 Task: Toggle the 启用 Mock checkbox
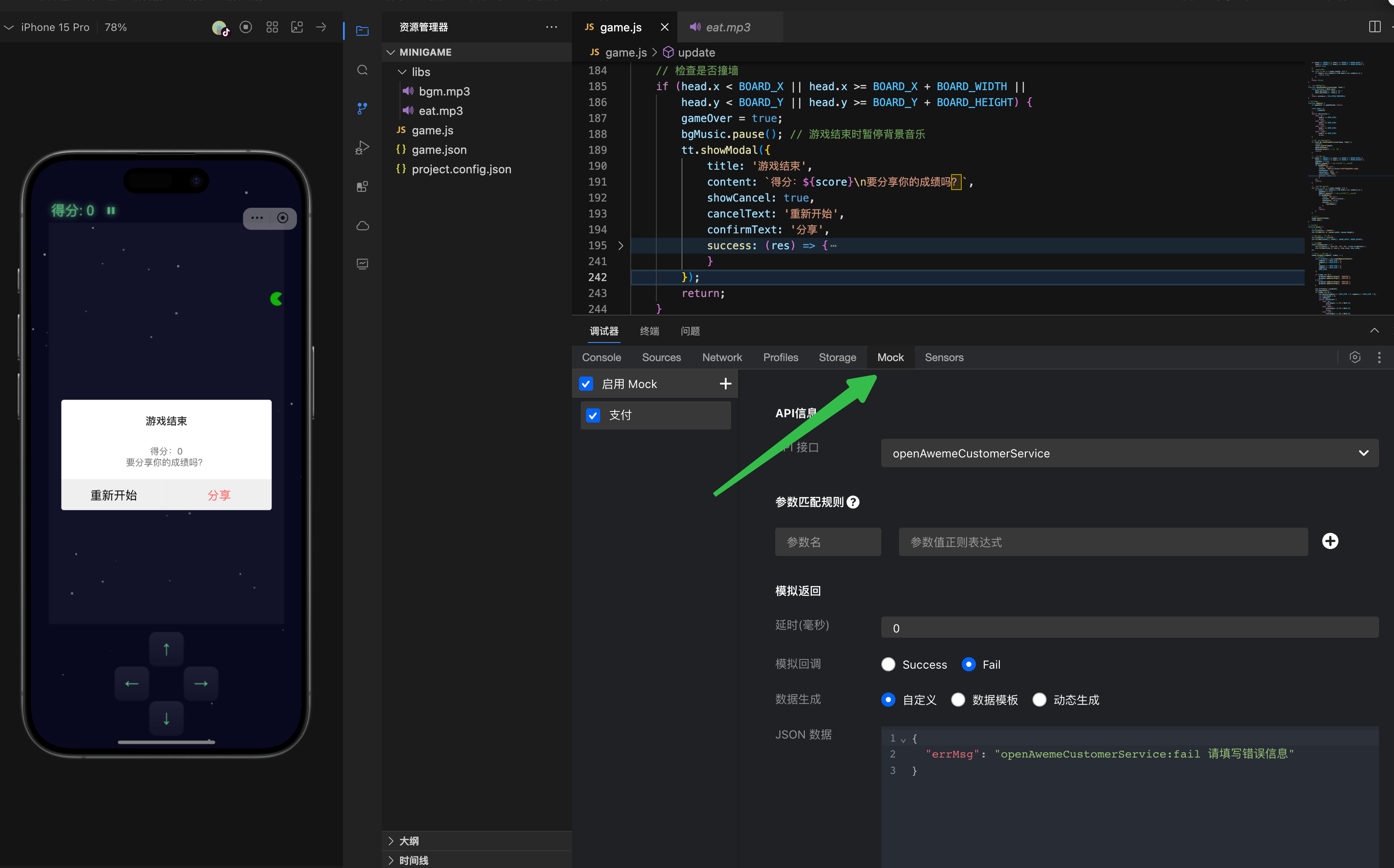click(x=586, y=384)
